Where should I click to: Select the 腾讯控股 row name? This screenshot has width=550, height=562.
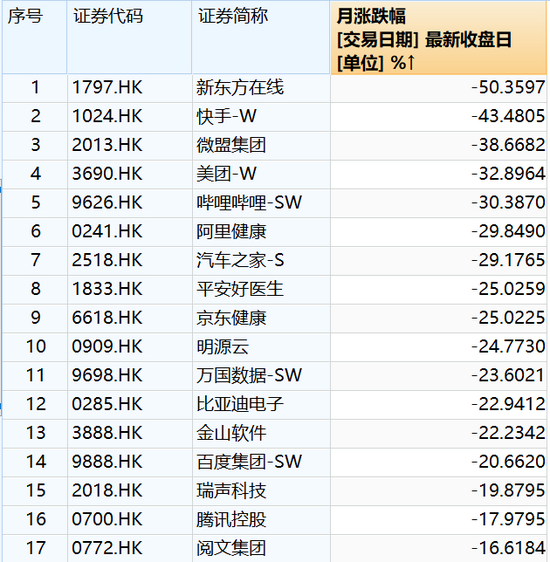coord(231,520)
